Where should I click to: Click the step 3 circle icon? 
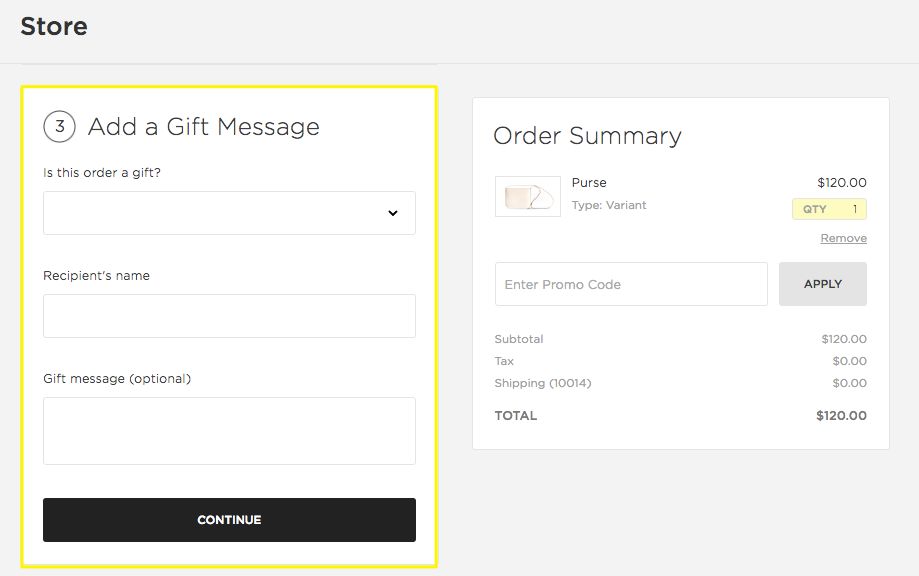pyautogui.click(x=59, y=127)
